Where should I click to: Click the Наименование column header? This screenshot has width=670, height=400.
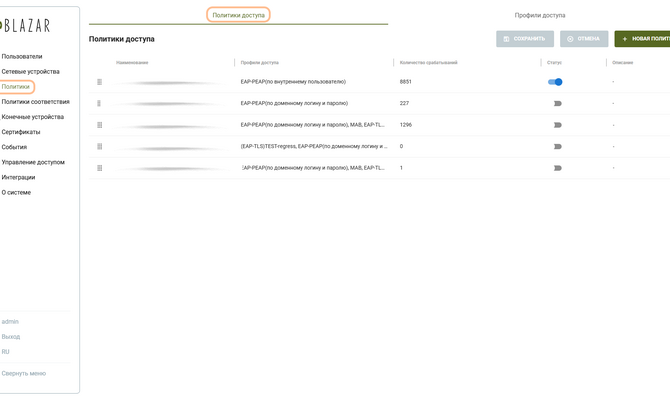132,62
